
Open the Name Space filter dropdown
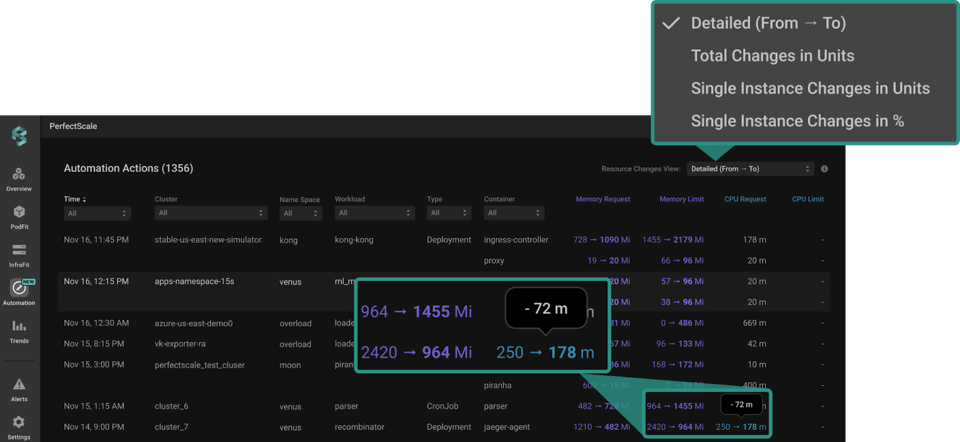(301, 213)
